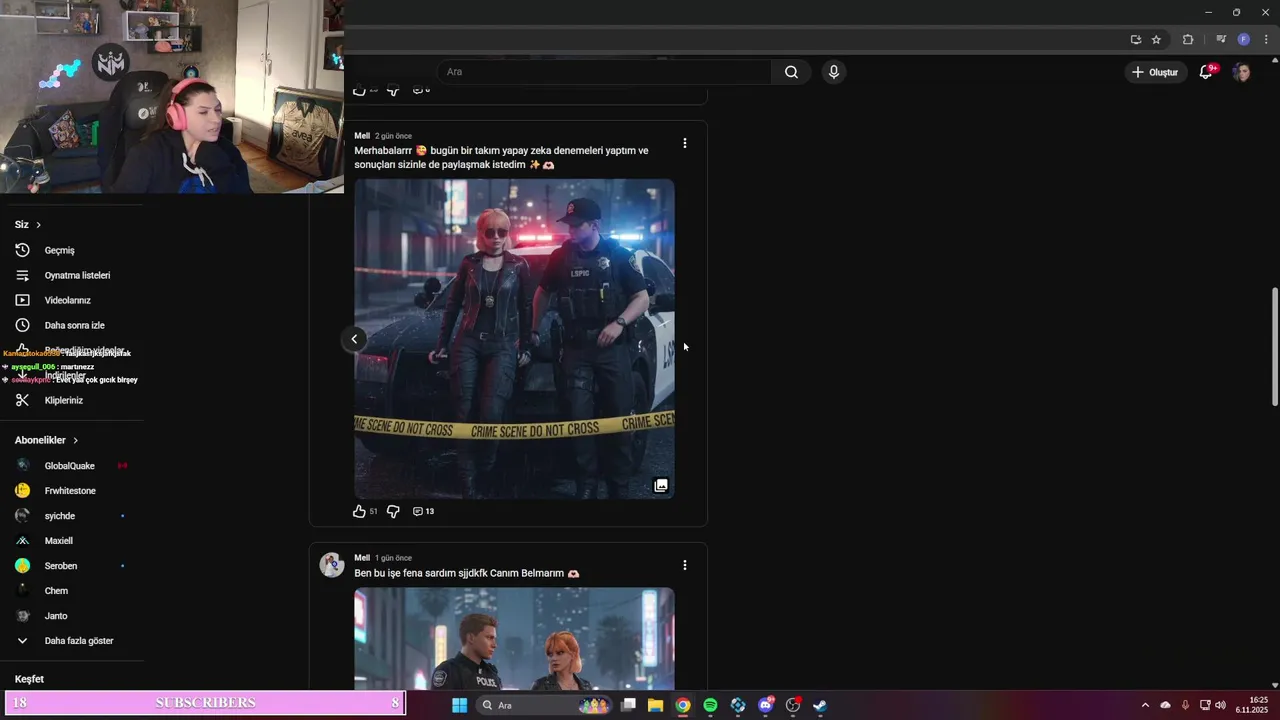Viewport: 1280px width, 720px height.
Task: Open Steam from the taskbar
Action: 820,705
